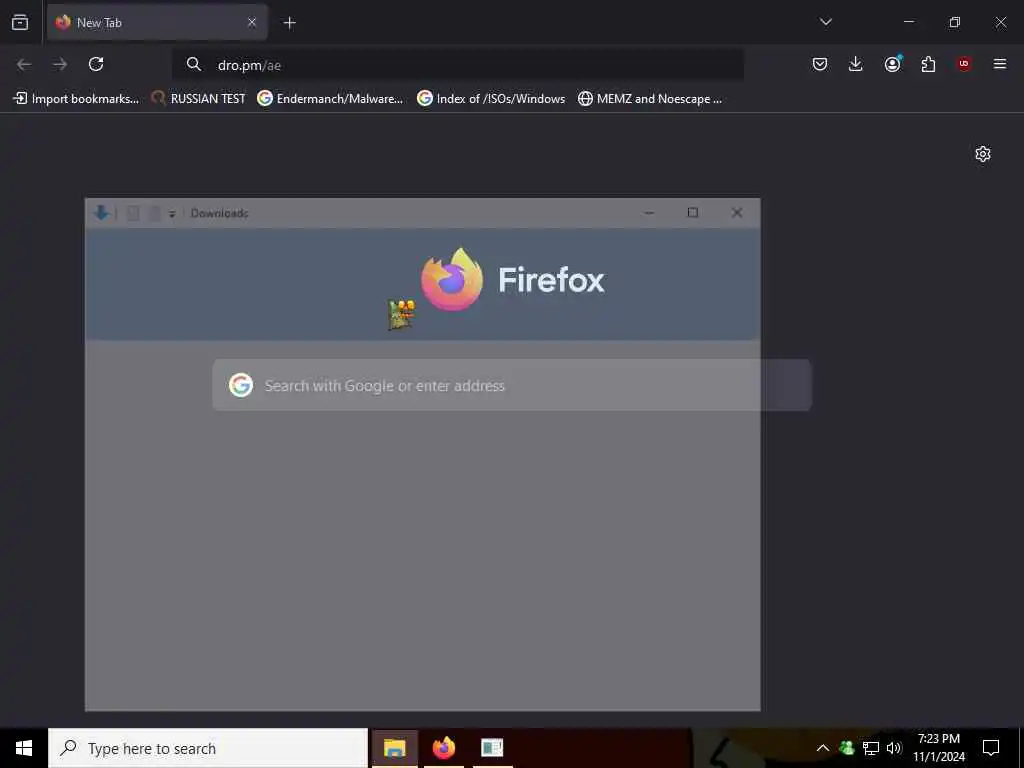Image resolution: width=1024 pixels, height=768 pixels.
Task: Click the small WinRAR archive icon being dragged
Action: (x=401, y=315)
